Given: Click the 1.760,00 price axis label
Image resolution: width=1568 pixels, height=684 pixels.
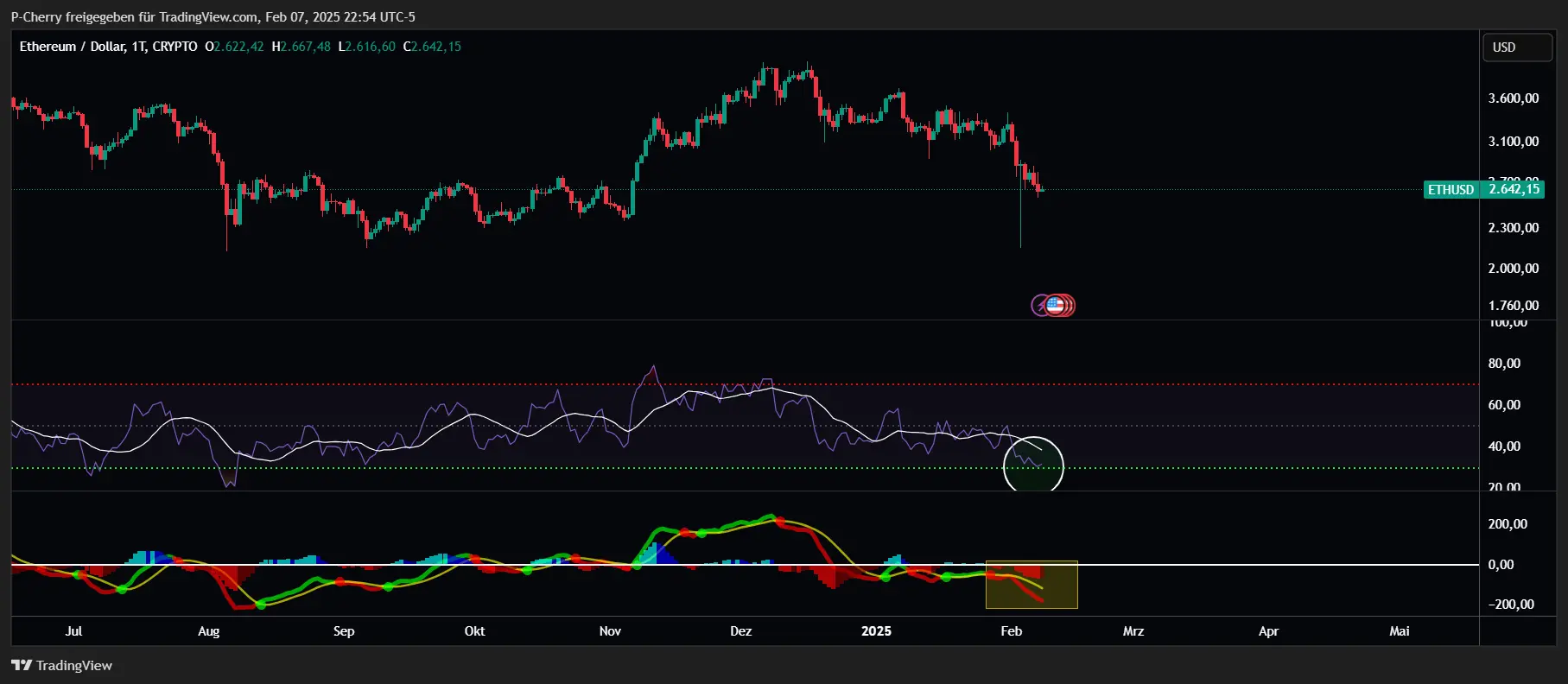Looking at the screenshot, I should pos(1513,306).
